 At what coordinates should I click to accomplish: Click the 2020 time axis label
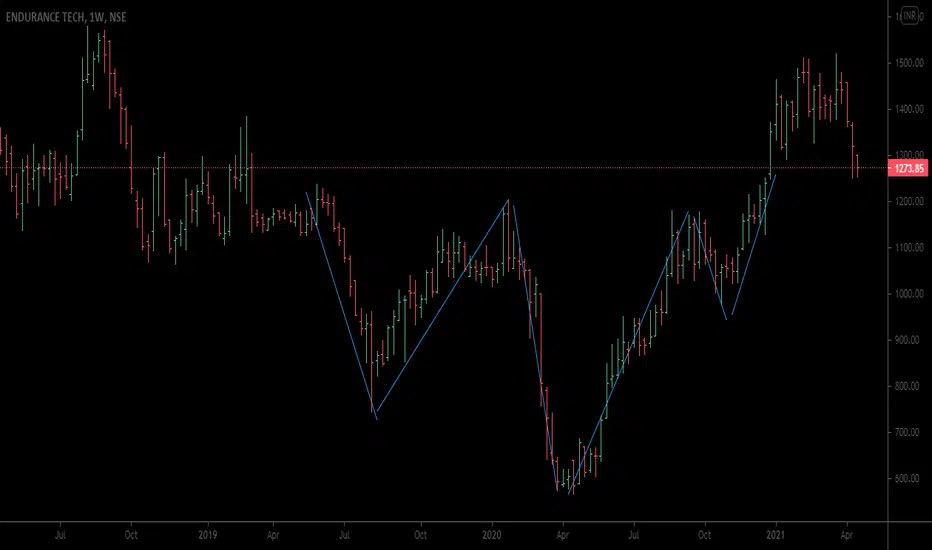(492, 535)
